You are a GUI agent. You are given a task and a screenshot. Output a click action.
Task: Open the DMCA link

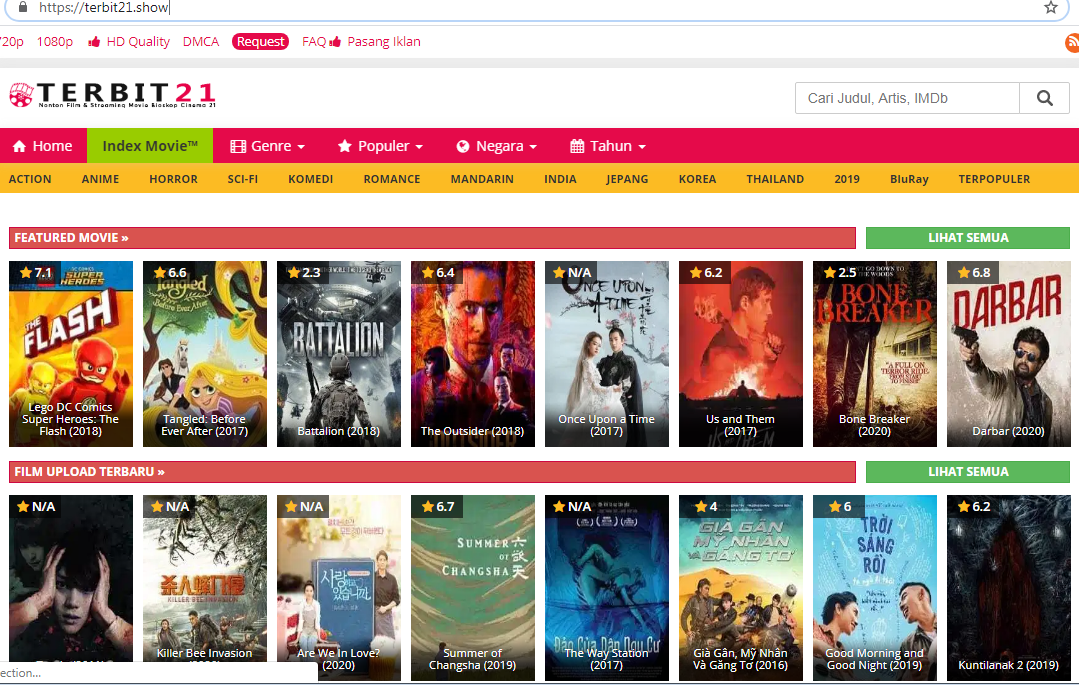click(201, 42)
